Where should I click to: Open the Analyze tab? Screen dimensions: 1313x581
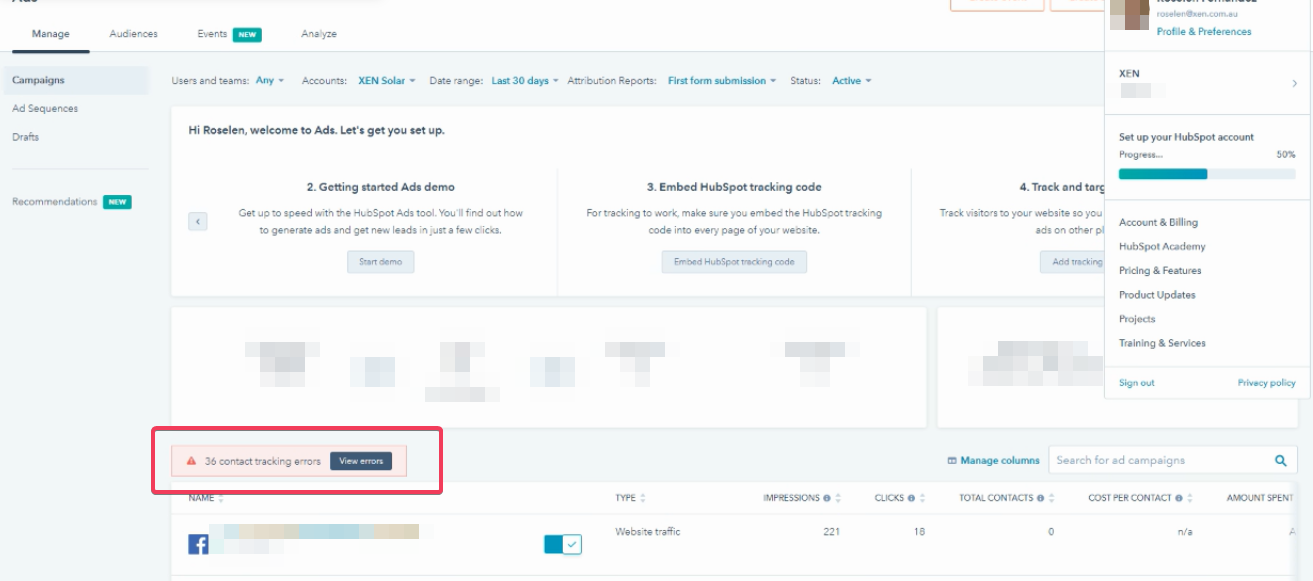tap(319, 34)
